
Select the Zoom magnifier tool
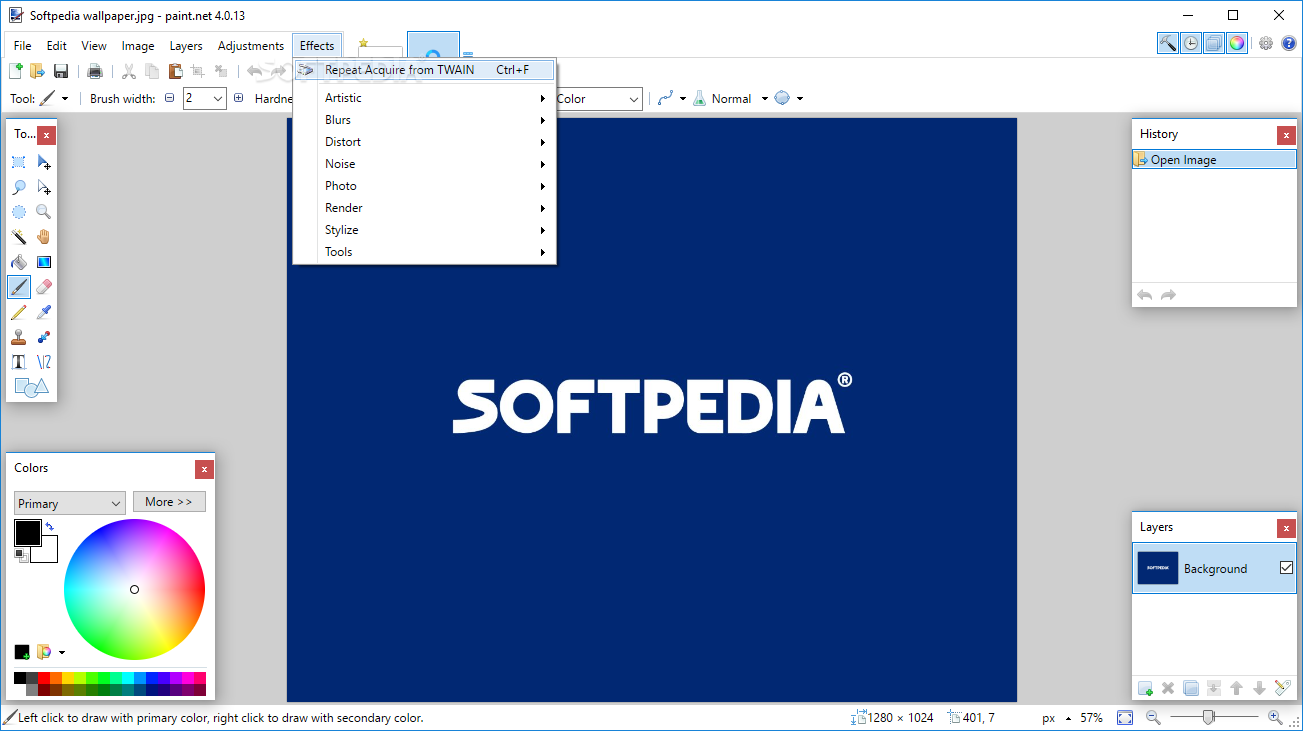point(44,212)
